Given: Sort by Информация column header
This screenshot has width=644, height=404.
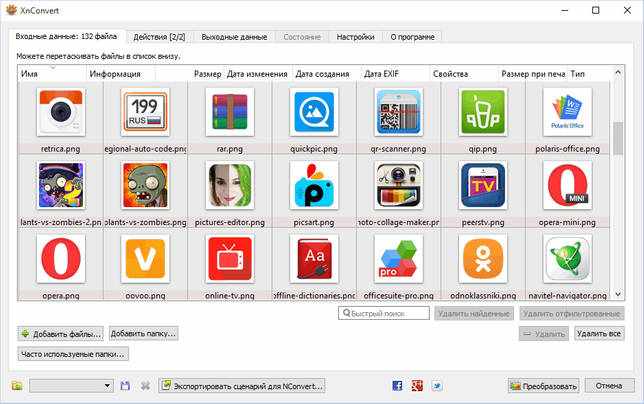Looking at the screenshot, I should [121, 74].
